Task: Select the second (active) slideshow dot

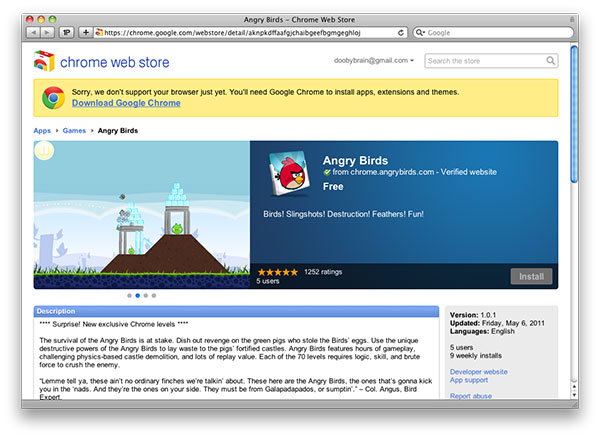Action: click(138, 295)
